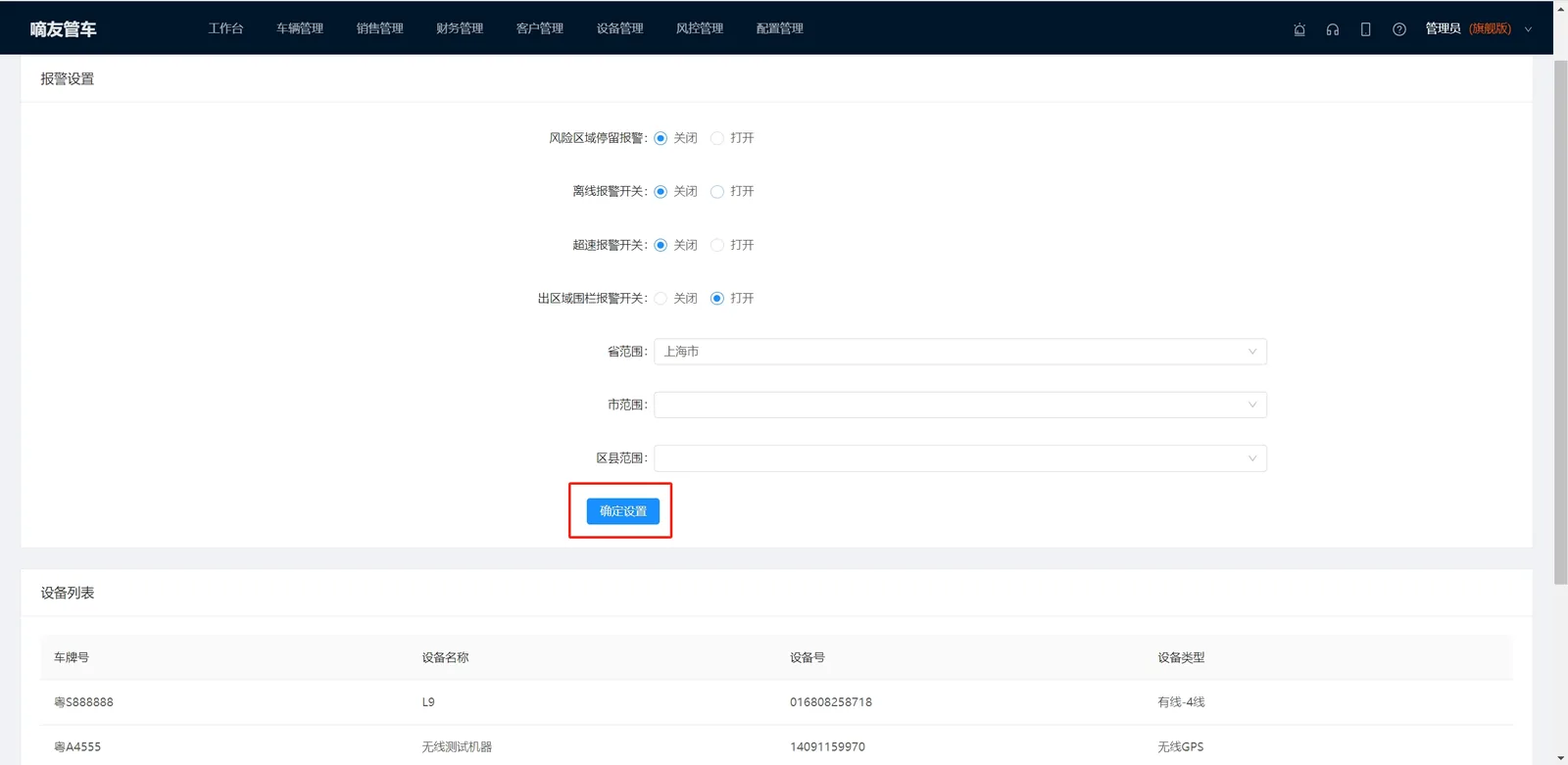
Task: Click the 车牌号 column header
Action: (72, 657)
